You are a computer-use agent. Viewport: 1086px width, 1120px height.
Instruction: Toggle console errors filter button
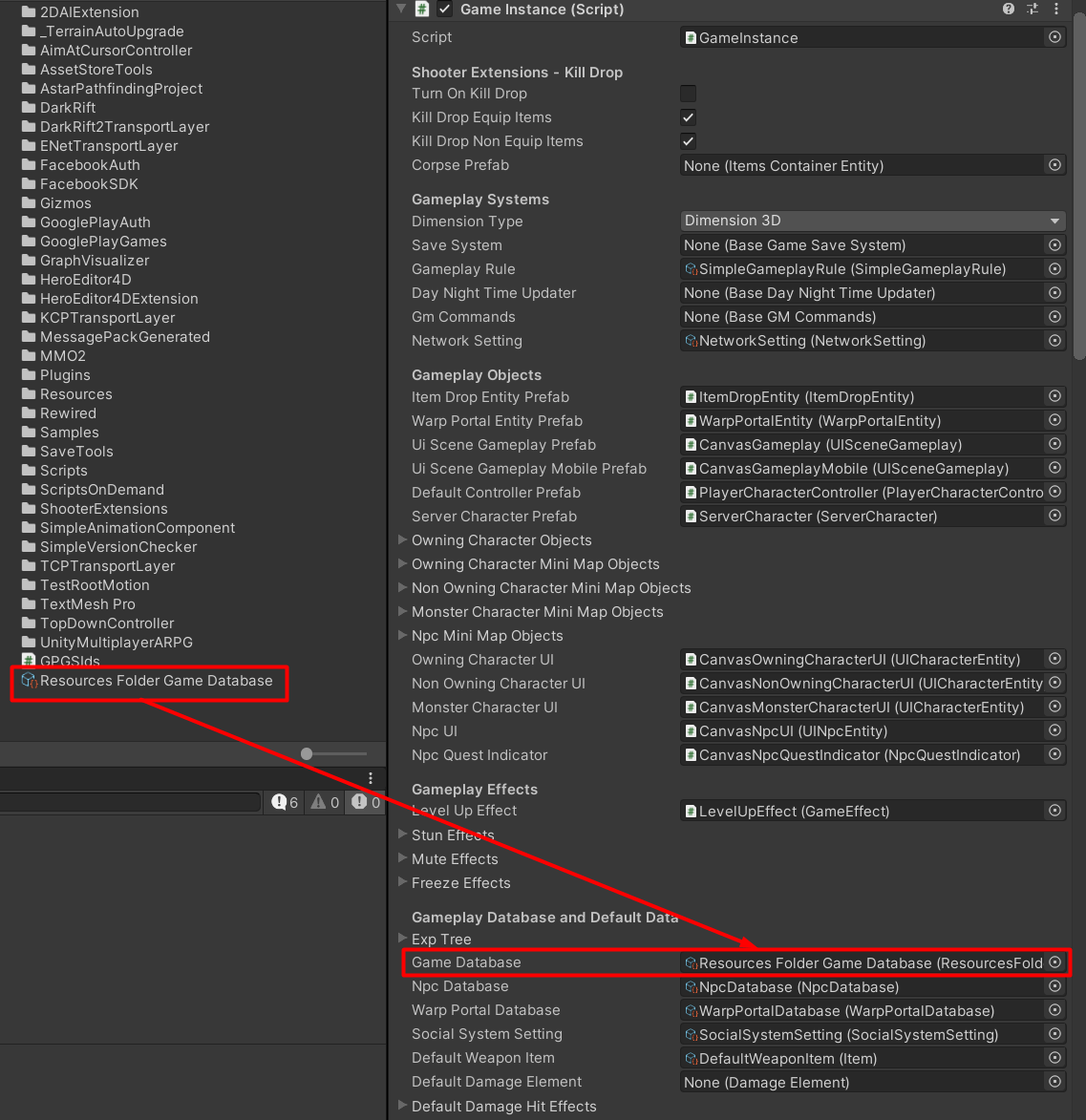[366, 802]
